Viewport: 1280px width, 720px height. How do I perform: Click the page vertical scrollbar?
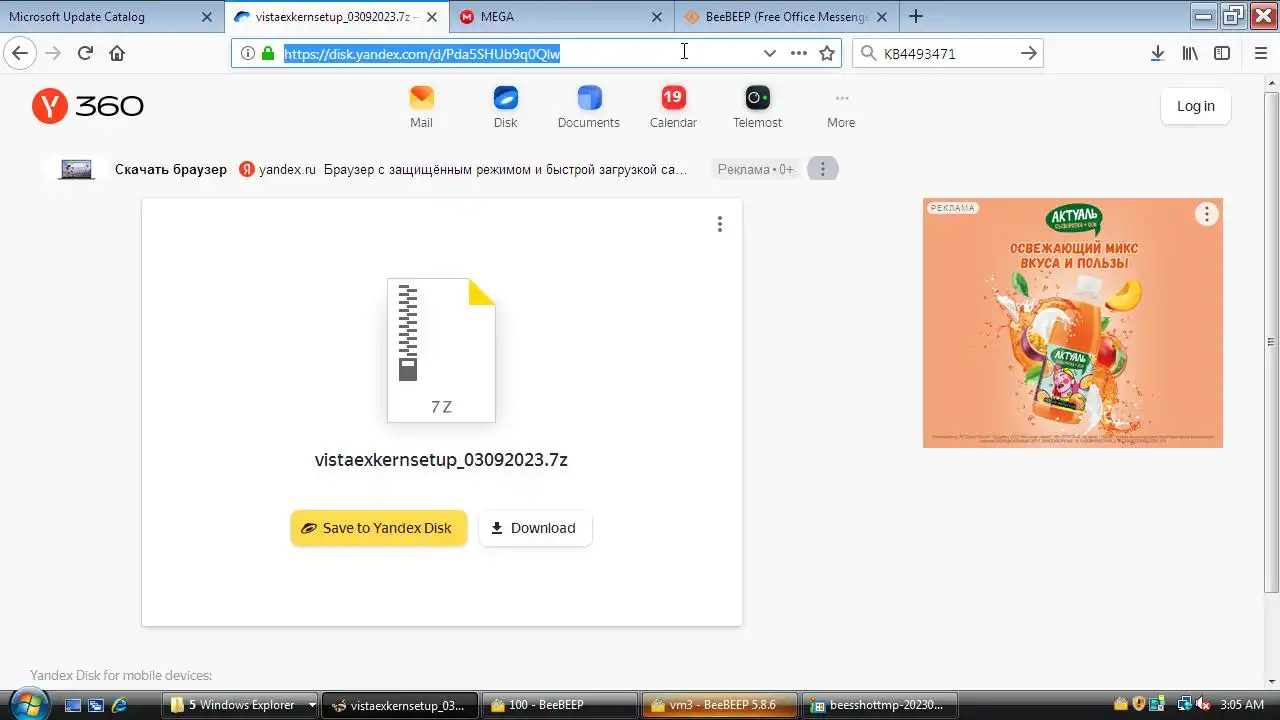pos(1271,342)
